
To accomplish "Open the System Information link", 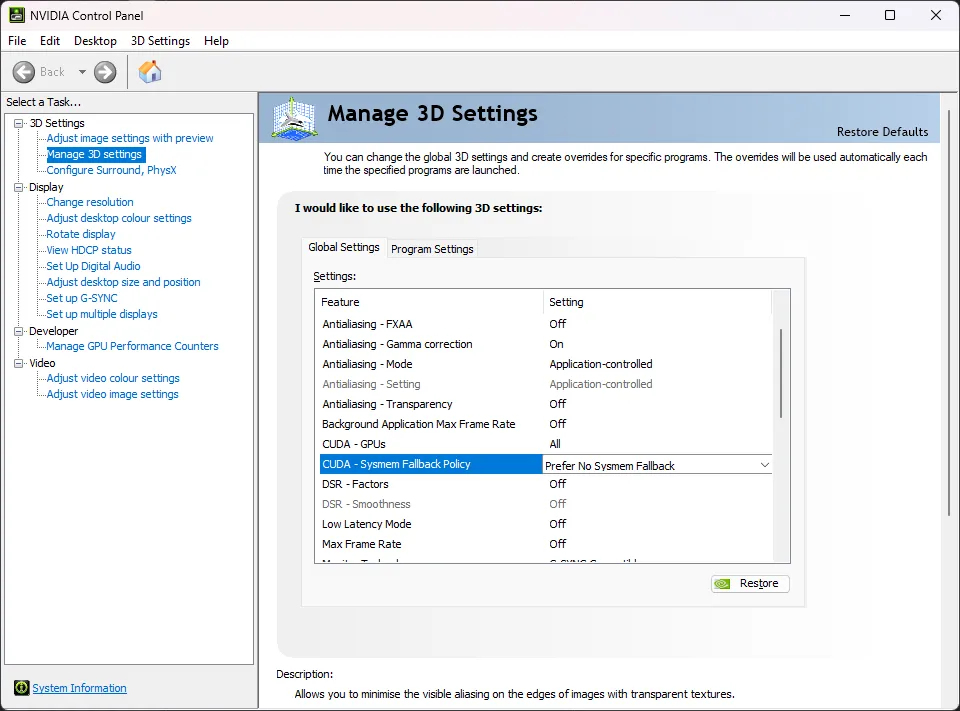I will [x=79, y=688].
